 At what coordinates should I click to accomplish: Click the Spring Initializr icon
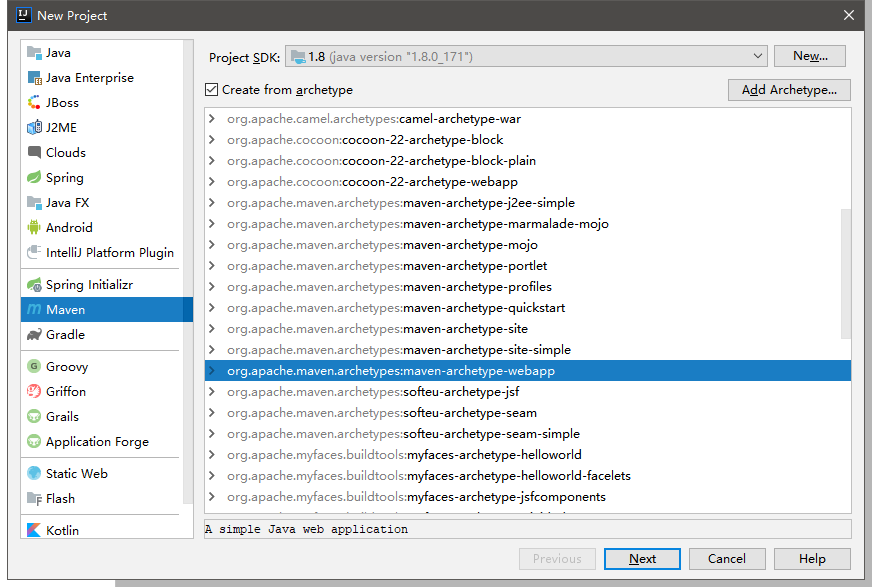click(x=34, y=285)
